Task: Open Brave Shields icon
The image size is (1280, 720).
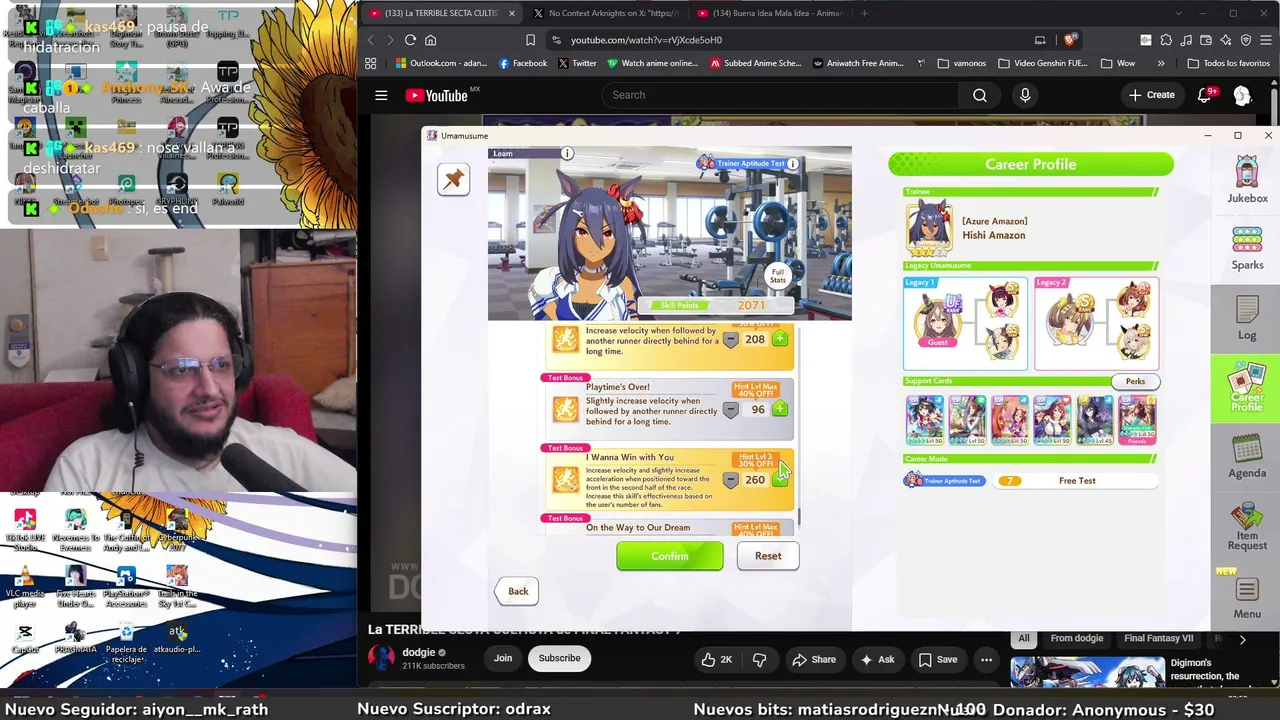Action: [1070, 40]
